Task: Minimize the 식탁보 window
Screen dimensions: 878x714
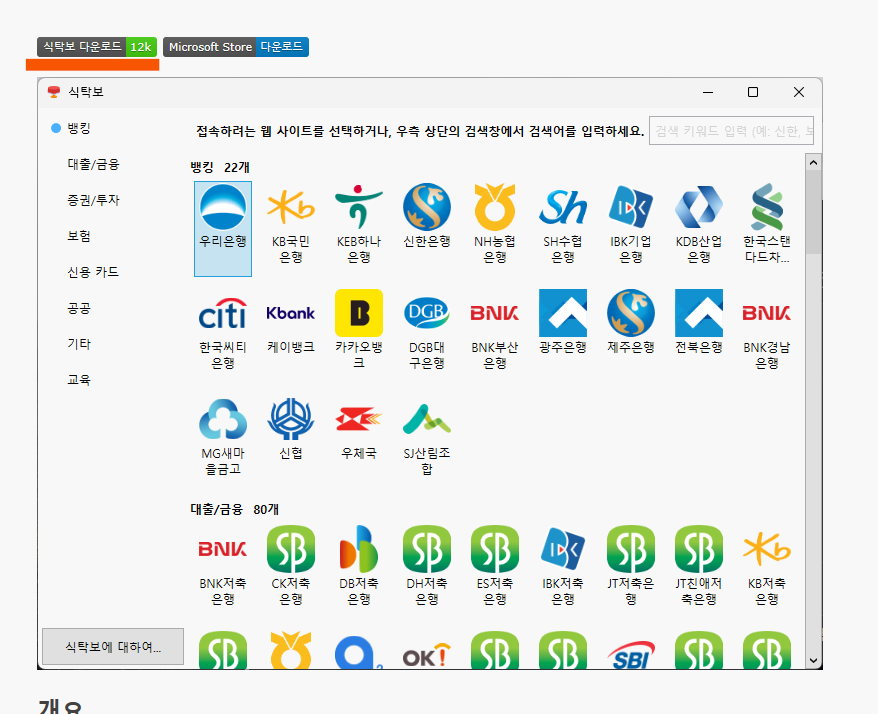Action: pos(708,92)
